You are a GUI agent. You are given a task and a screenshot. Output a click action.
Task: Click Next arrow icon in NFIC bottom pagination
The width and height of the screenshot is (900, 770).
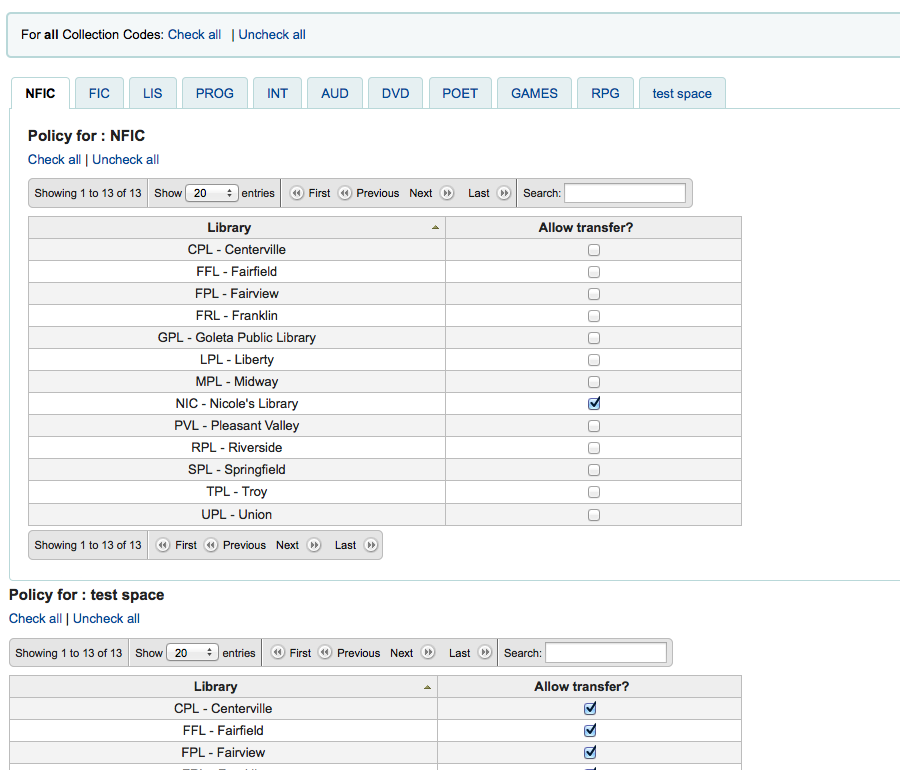[313, 545]
